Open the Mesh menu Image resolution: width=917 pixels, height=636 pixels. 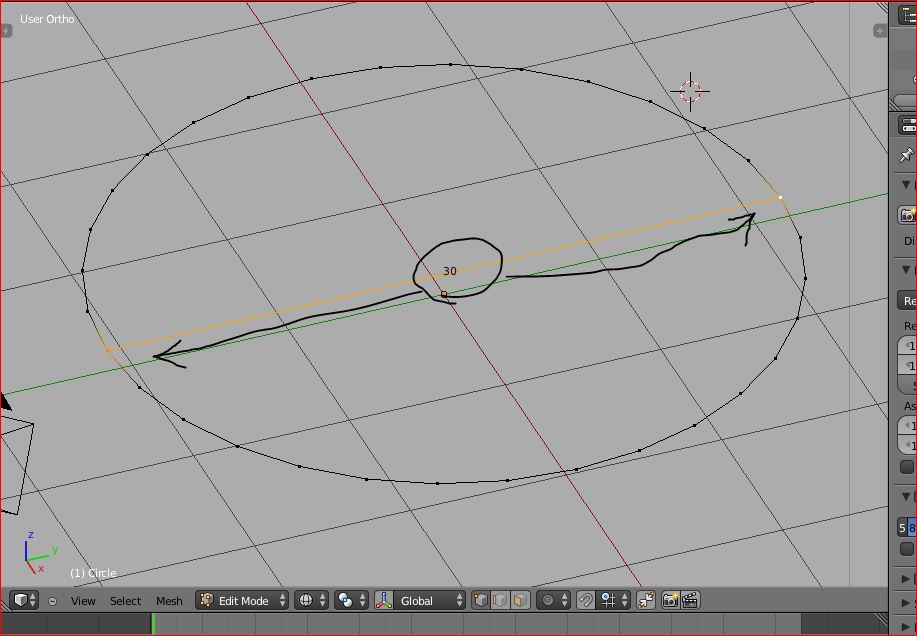pos(169,601)
